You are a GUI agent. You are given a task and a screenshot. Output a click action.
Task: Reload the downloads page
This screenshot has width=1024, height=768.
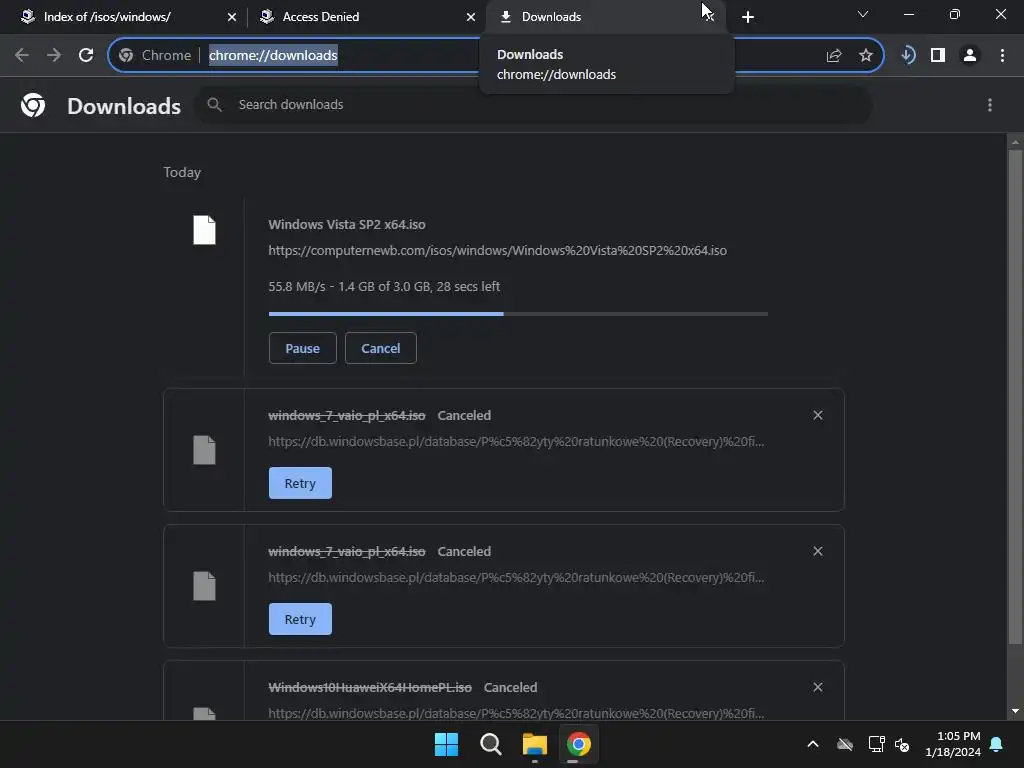86,56
